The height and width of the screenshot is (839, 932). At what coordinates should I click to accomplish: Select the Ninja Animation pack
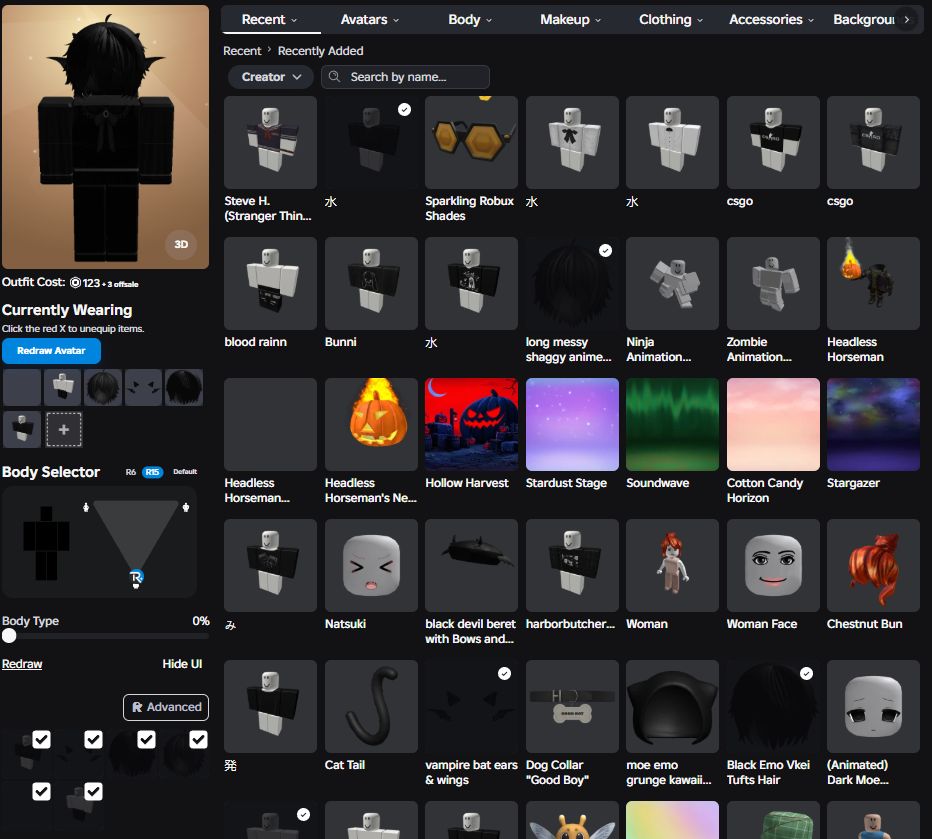(672, 283)
